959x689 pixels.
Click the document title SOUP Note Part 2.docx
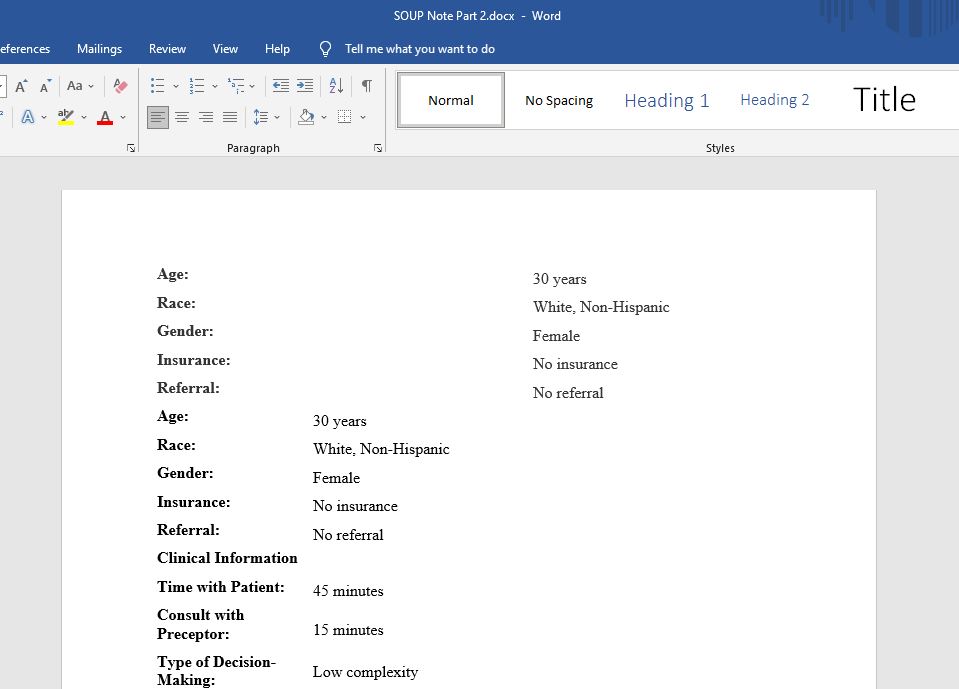coord(454,16)
